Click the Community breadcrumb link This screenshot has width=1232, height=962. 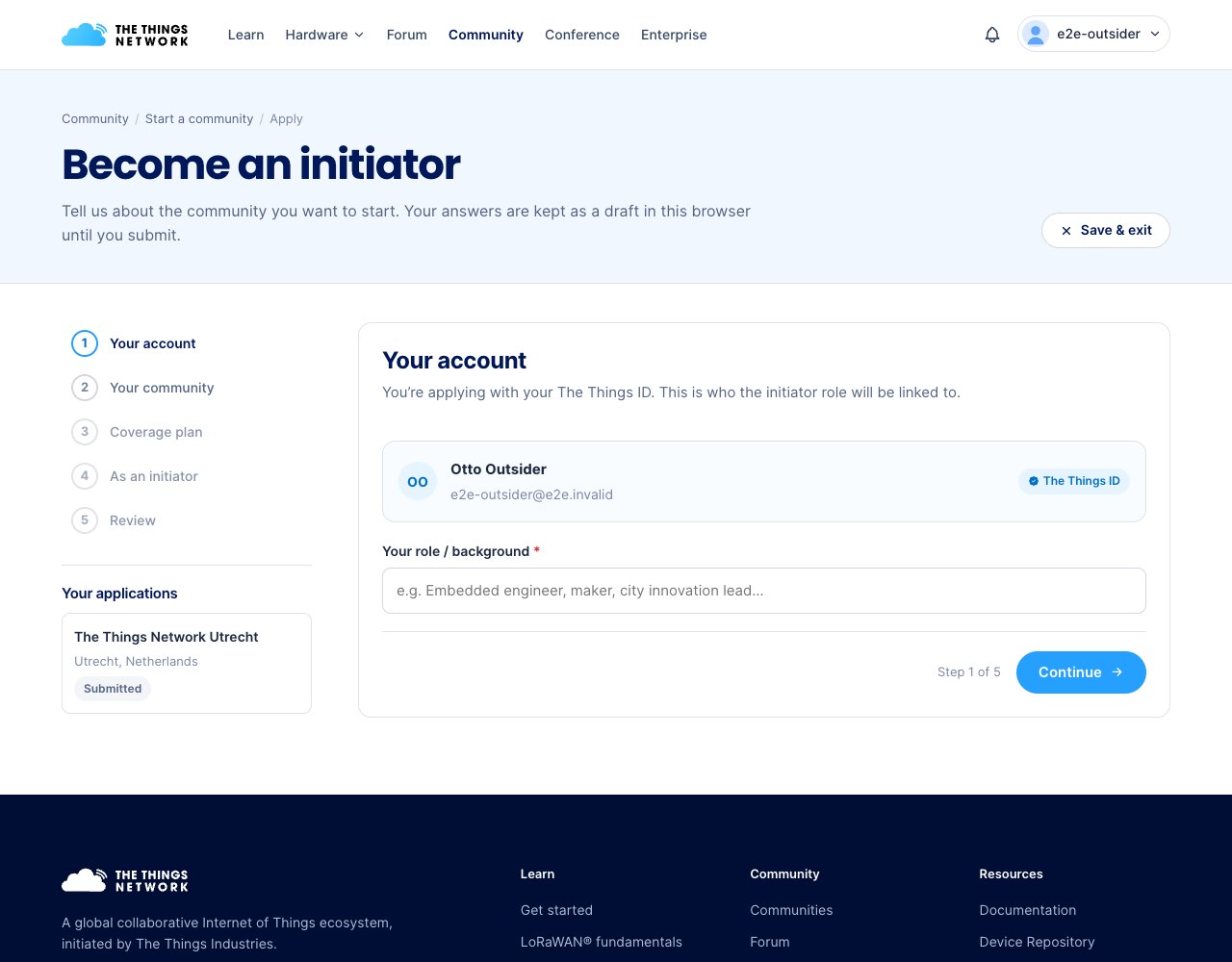95,119
